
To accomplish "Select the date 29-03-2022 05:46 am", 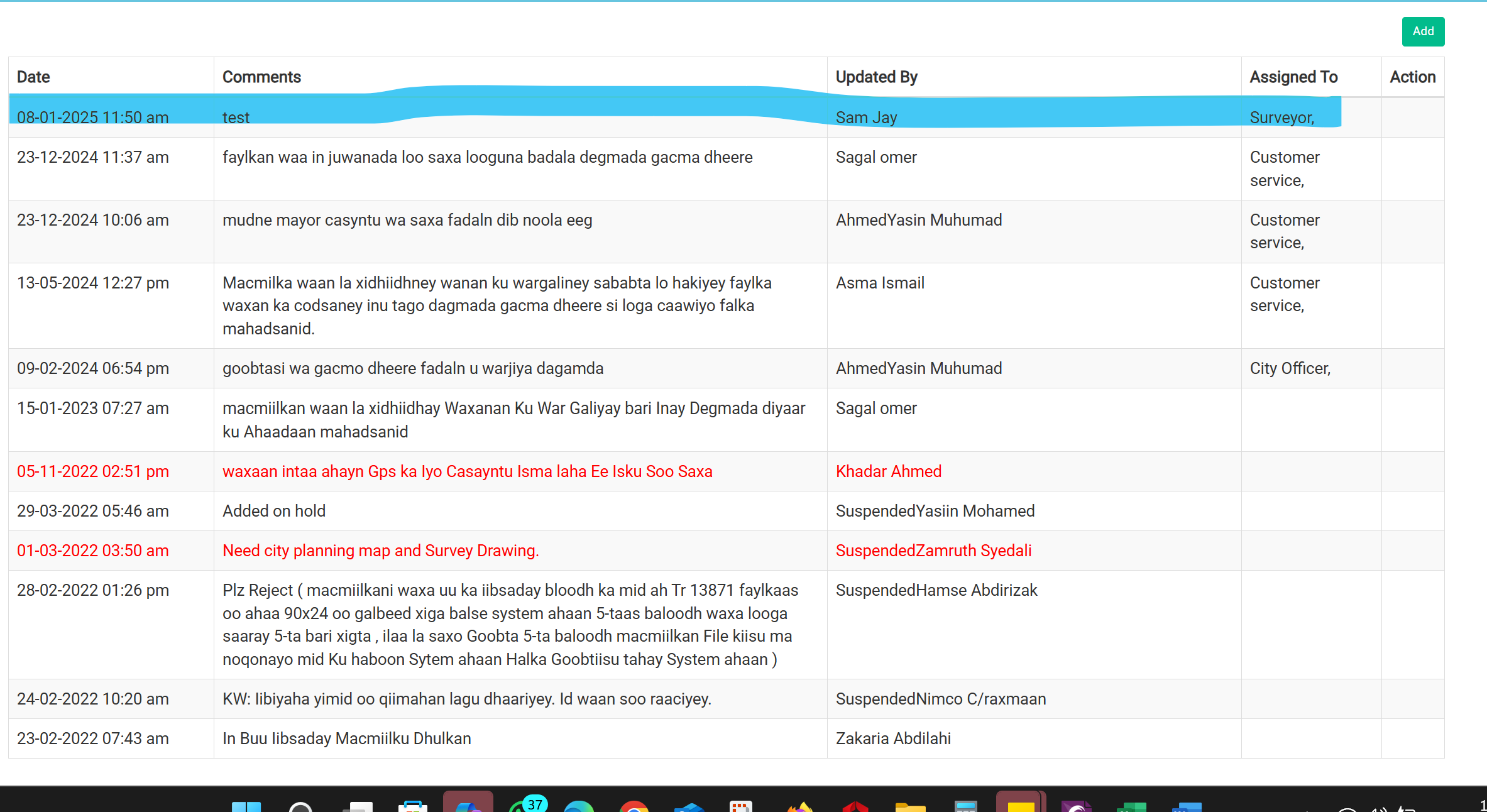I will [93, 511].
